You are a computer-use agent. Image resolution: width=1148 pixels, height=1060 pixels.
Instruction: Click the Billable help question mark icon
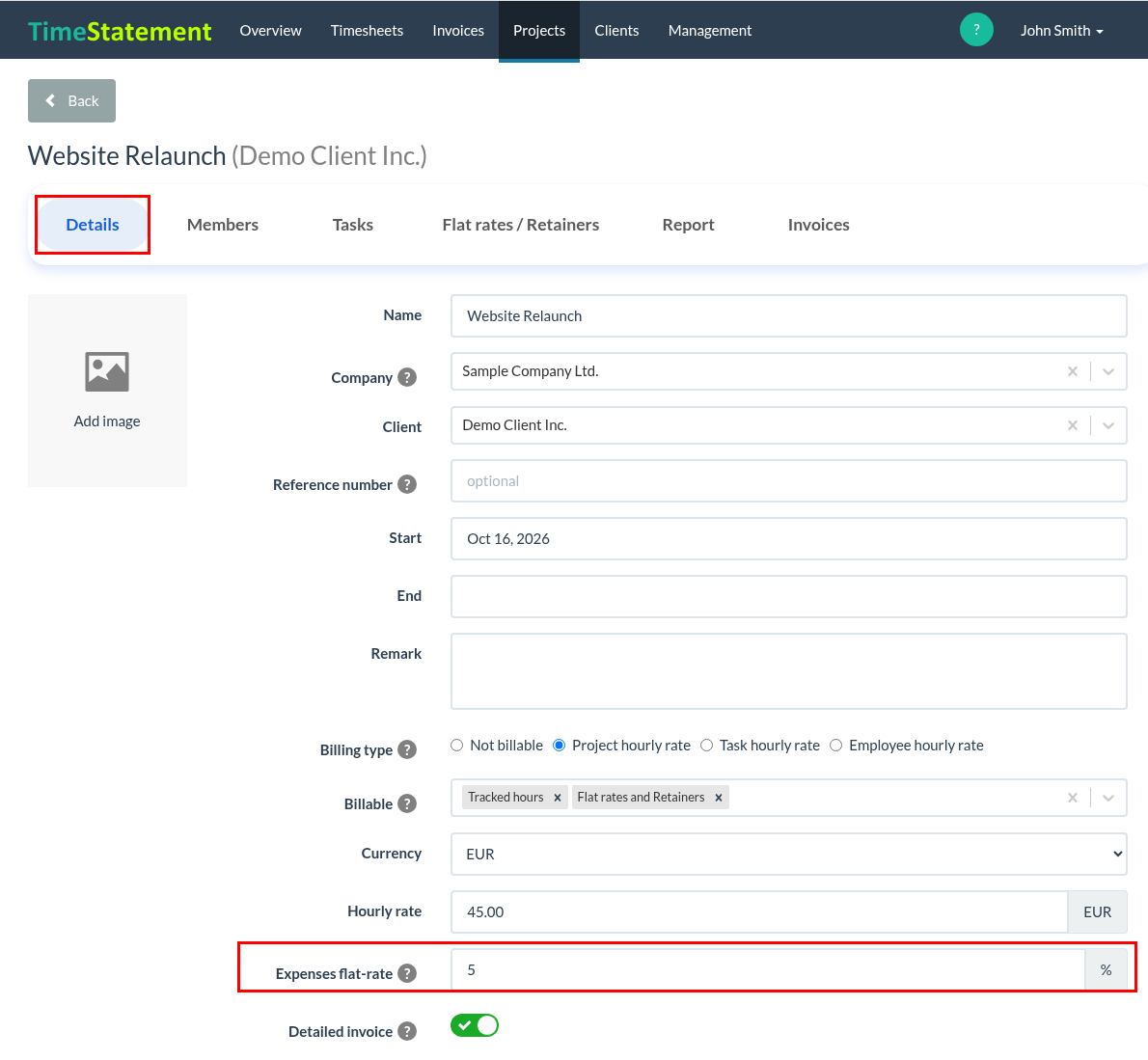407,803
